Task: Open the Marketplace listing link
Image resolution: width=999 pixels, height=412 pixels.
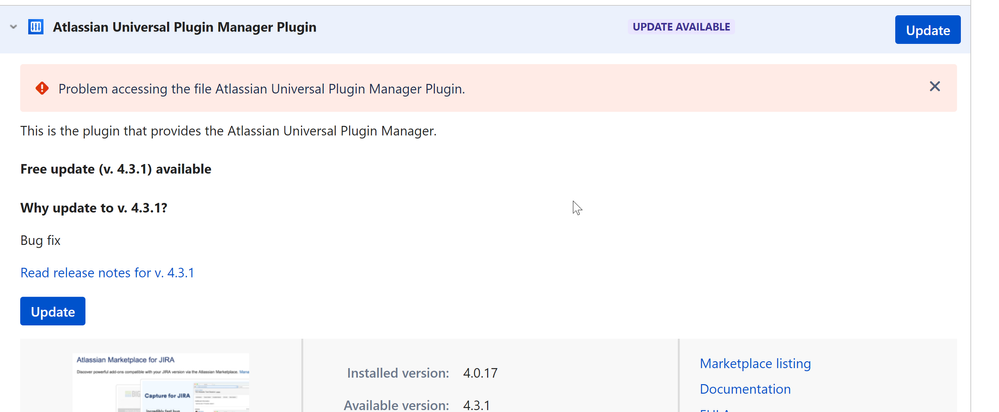Action: (755, 364)
